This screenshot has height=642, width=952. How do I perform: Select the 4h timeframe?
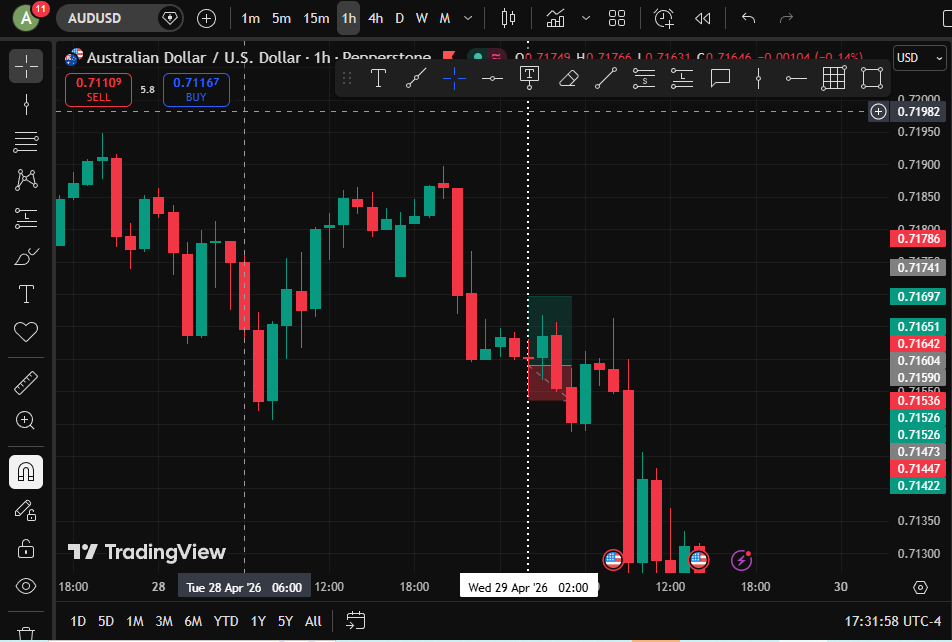point(375,18)
